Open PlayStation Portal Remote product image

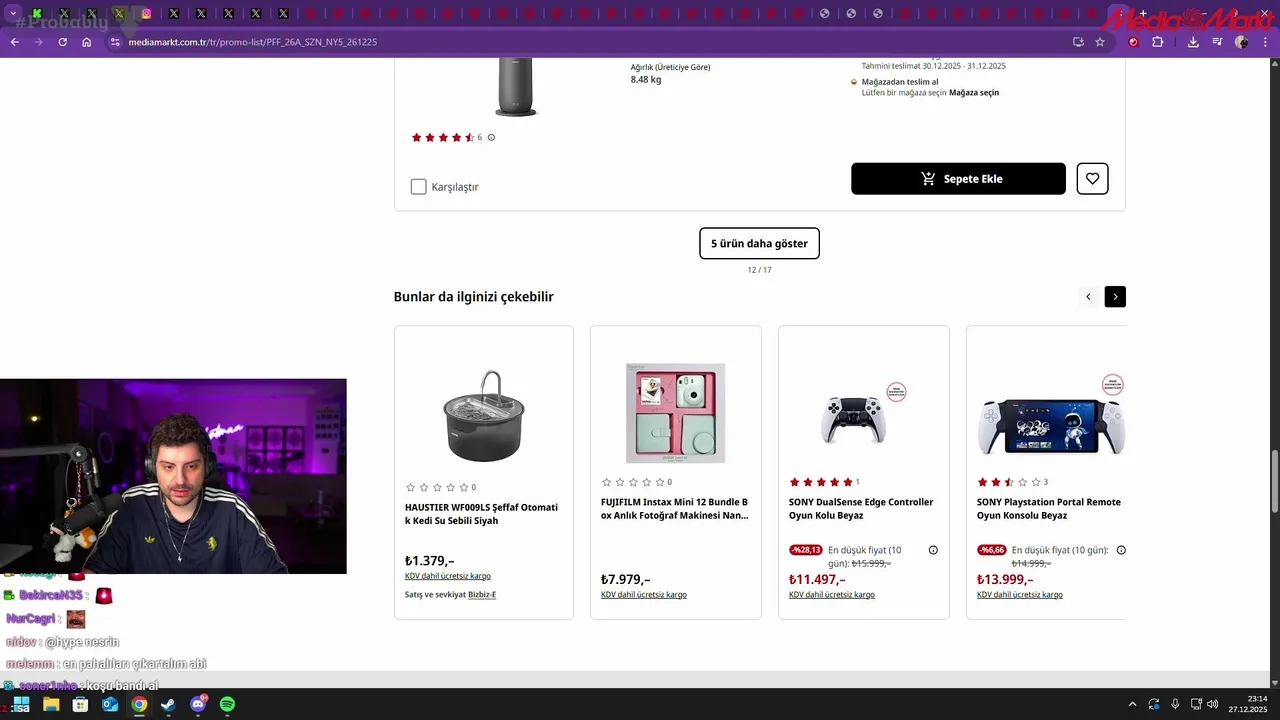[1051, 426]
